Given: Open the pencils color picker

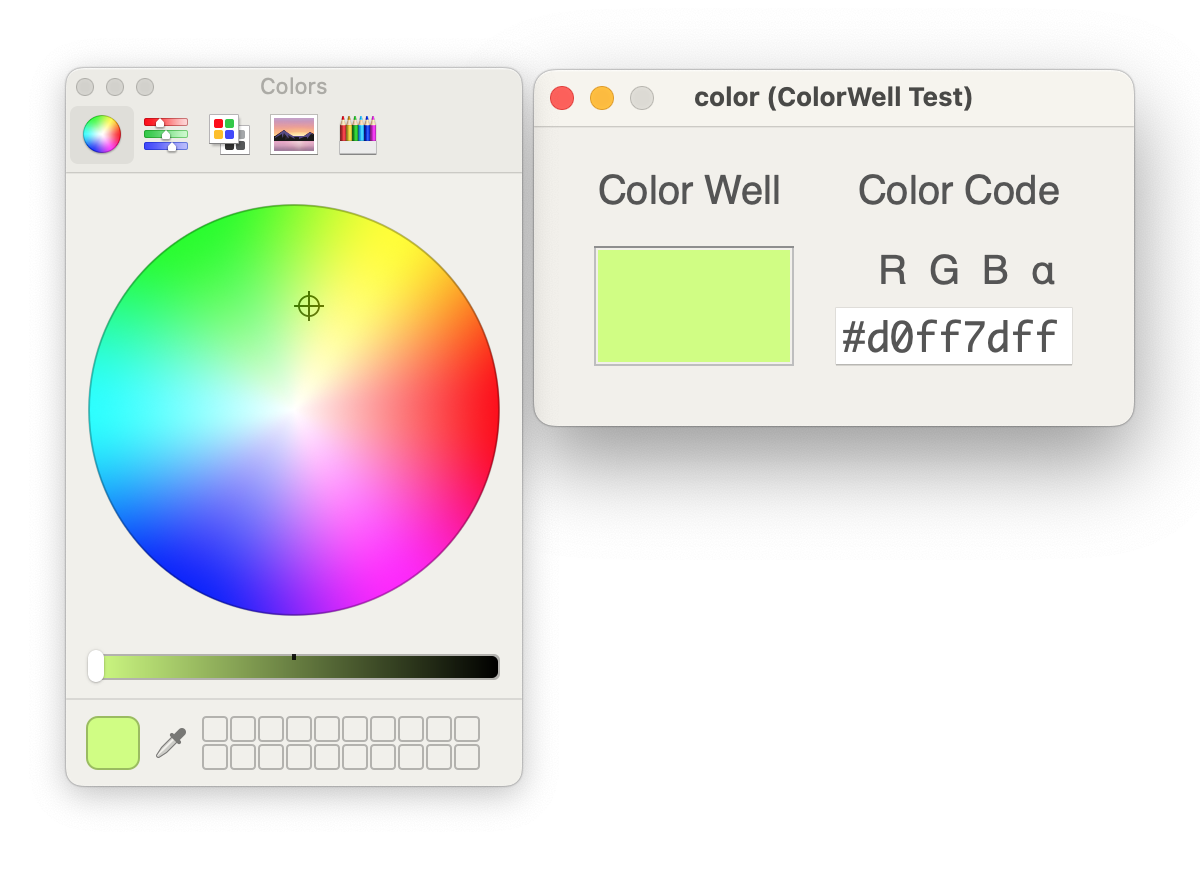Looking at the screenshot, I should [358, 134].
